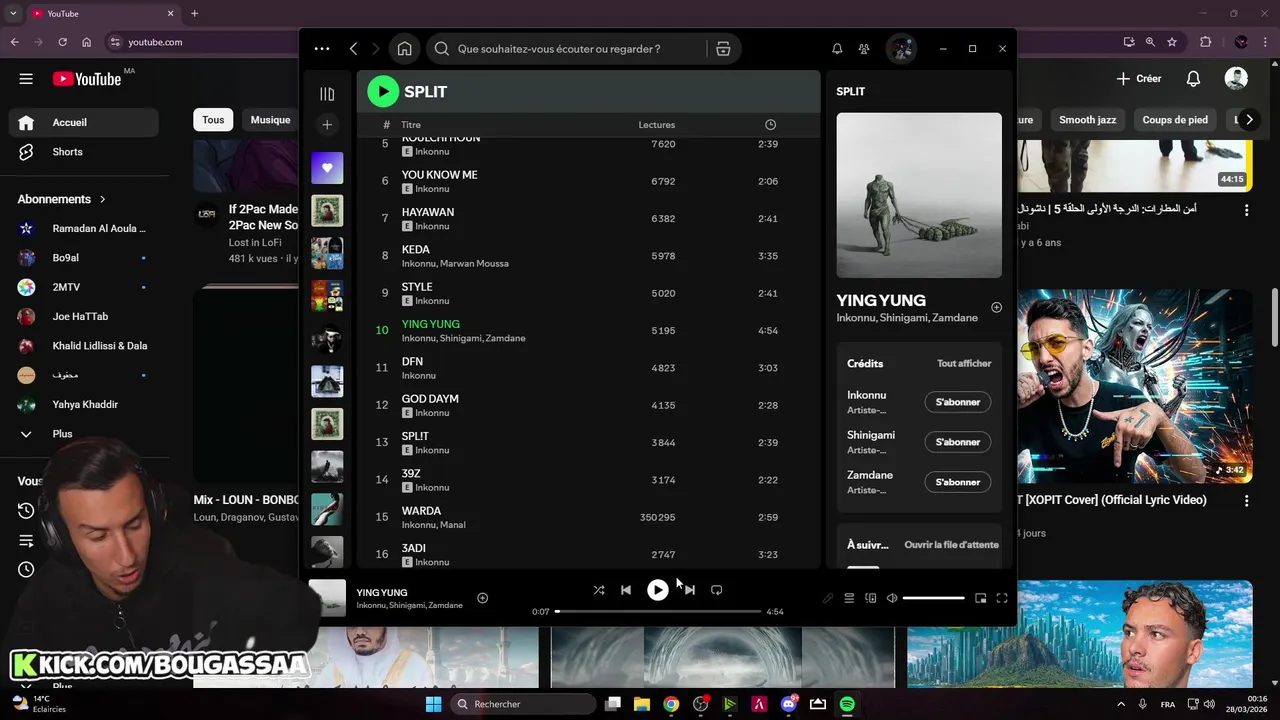Go back with Spotify's left arrow
Image resolution: width=1280 pixels, height=720 pixels.
point(353,49)
